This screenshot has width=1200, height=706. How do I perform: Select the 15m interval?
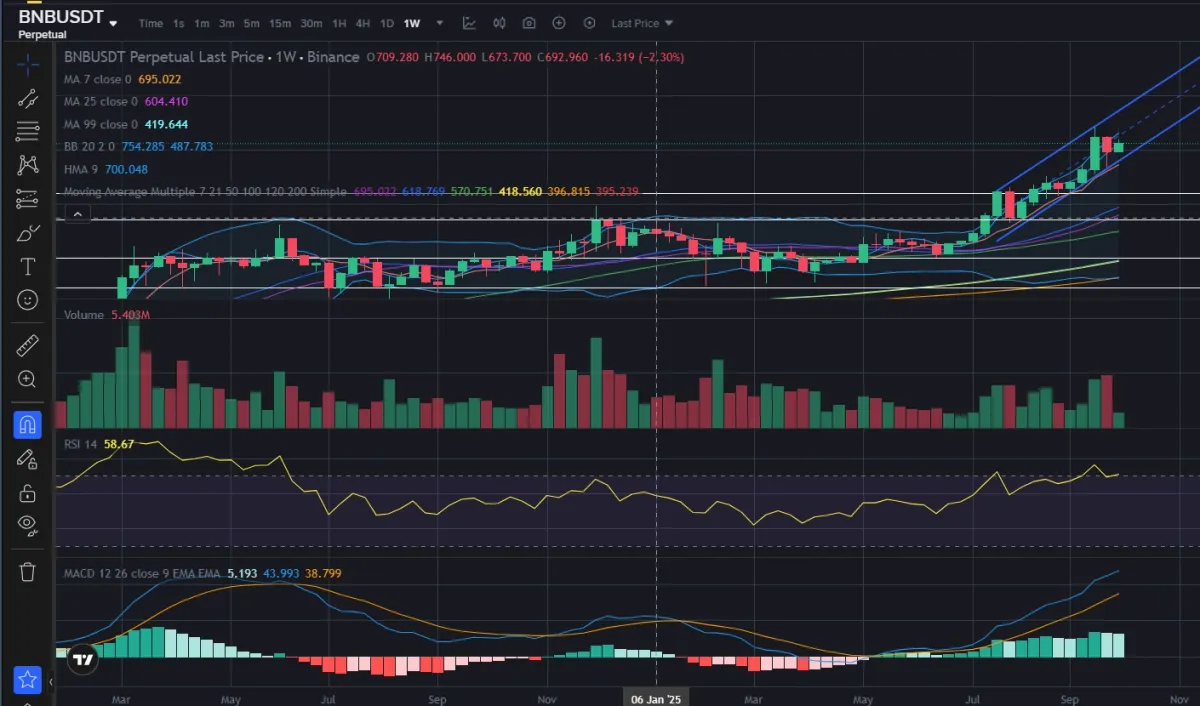[x=280, y=23]
